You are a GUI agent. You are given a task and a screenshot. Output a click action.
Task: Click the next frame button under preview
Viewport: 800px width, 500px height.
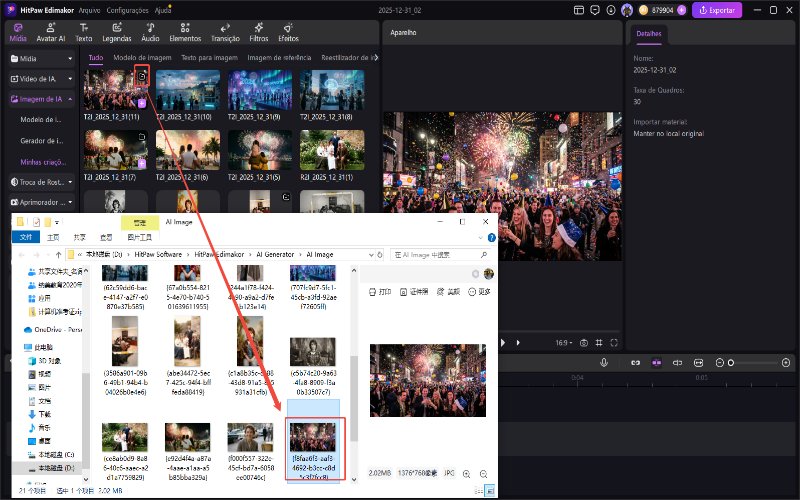[518, 343]
